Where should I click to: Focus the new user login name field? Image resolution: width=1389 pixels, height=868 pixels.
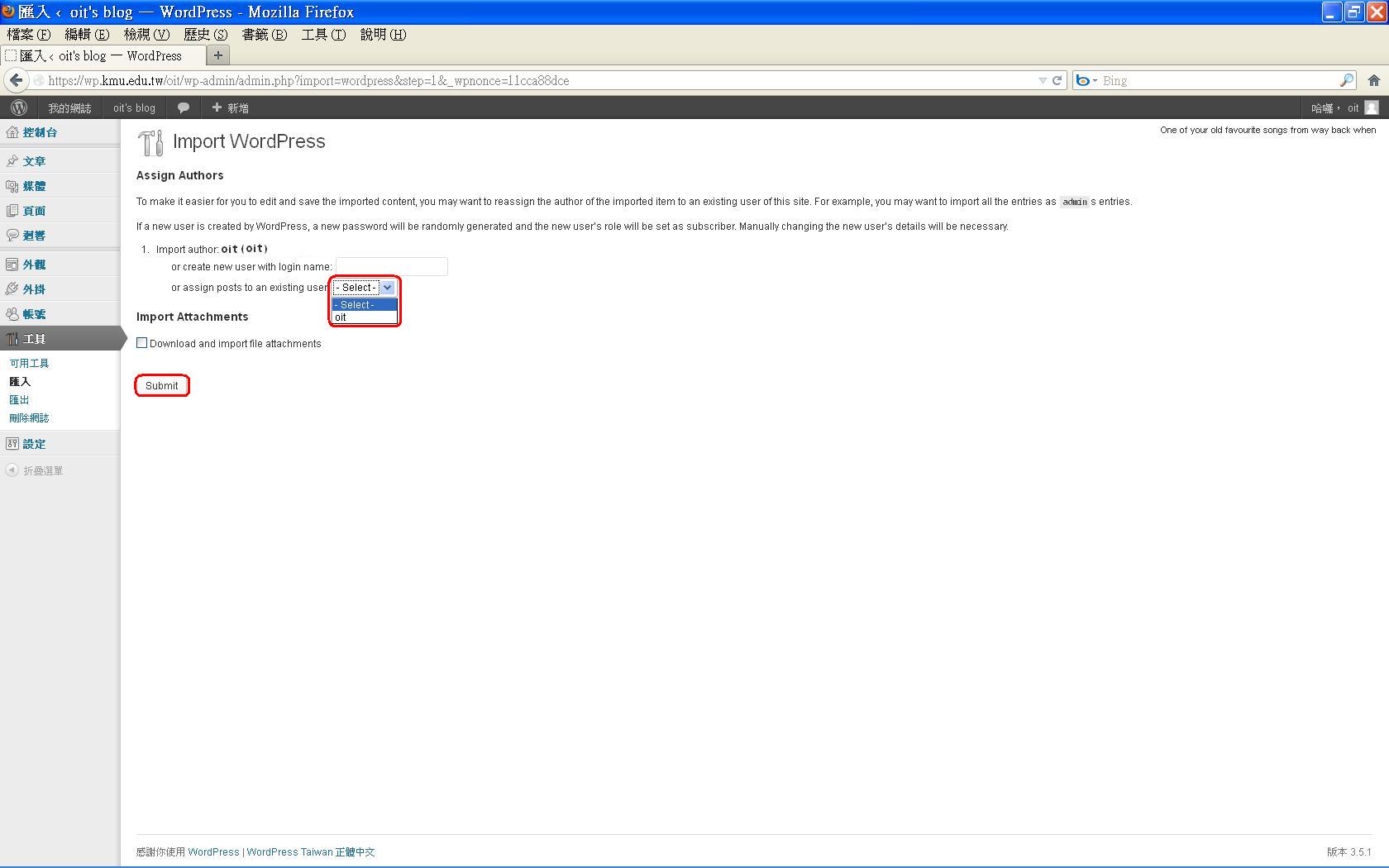pyautogui.click(x=392, y=266)
